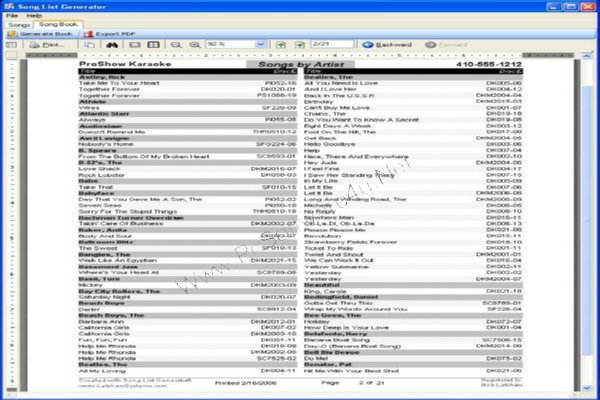600x400 pixels.
Task: Click the vertical scrollbar up arrow
Action: (x=587, y=56)
